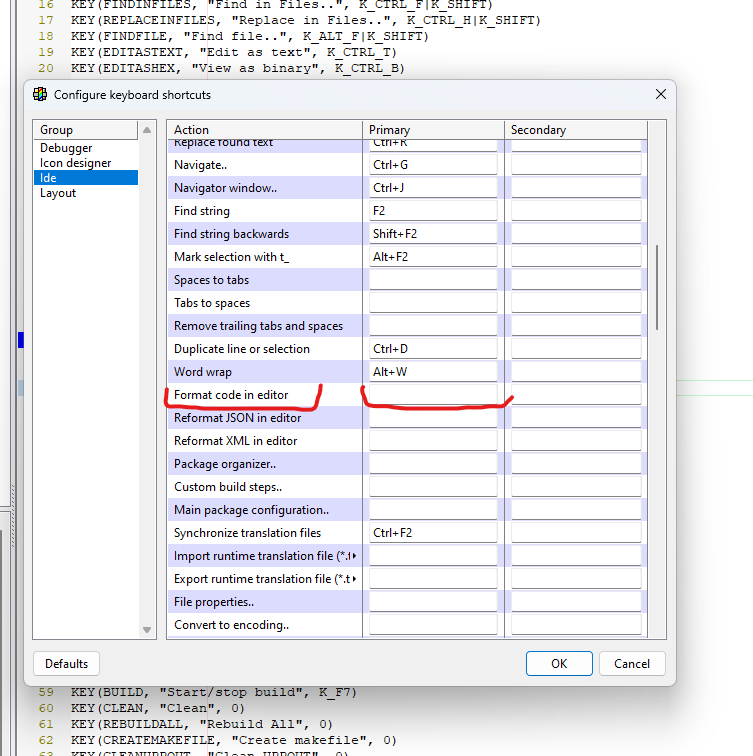Click the Group list scroll-down arrow
Viewport: 753px width, 756px height.
(148, 630)
